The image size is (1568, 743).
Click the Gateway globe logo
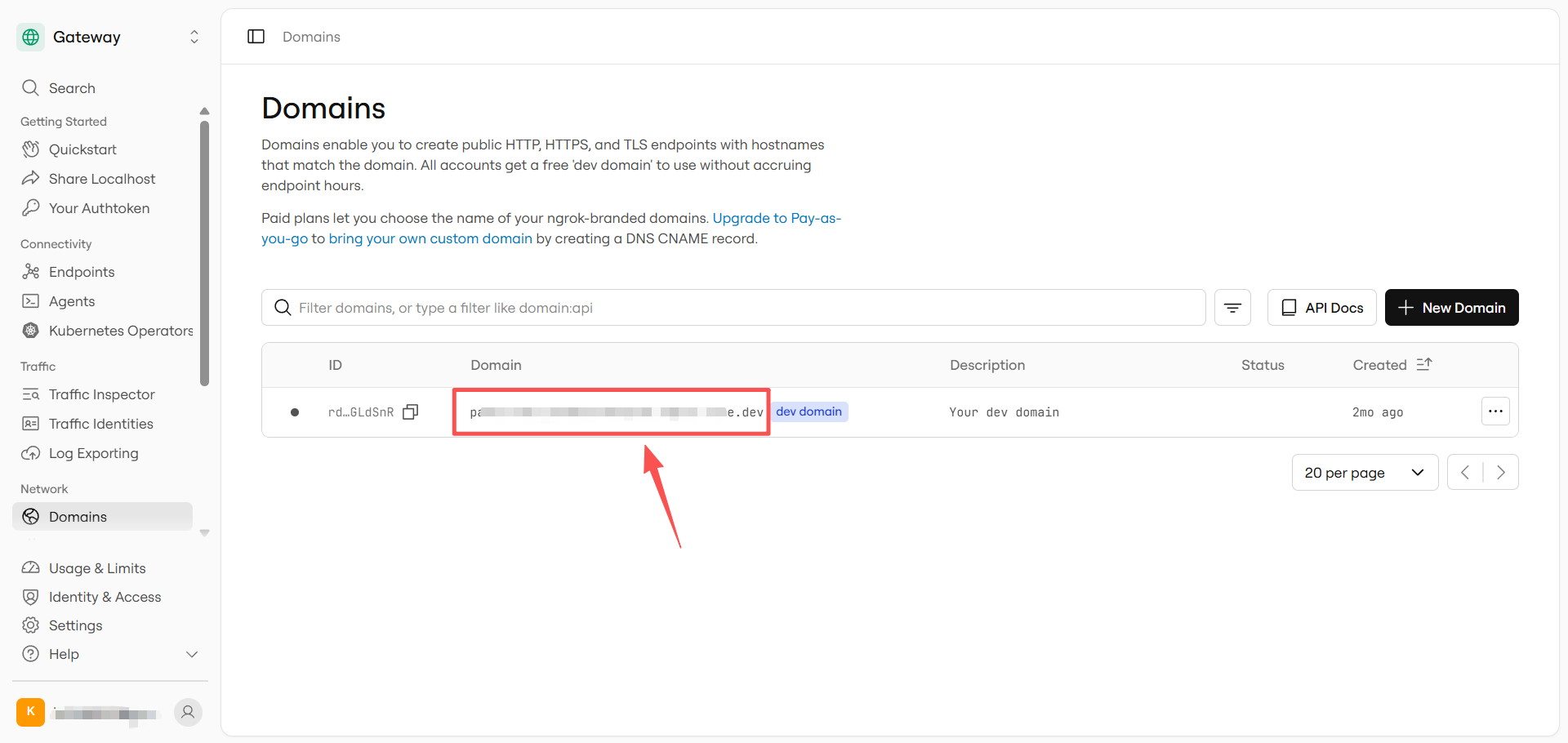[x=31, y=37]
